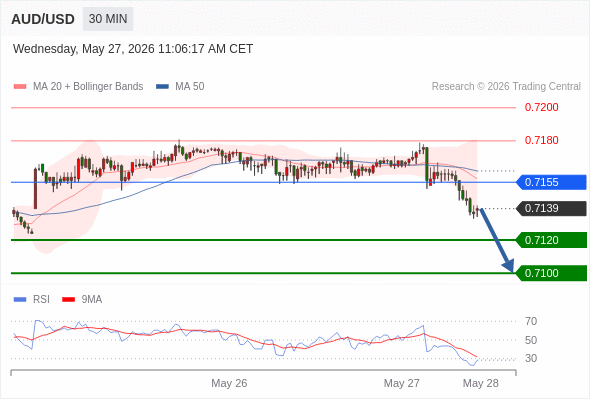
Task: Select the 0.7139 current price tag
Action: coord(551,208)
